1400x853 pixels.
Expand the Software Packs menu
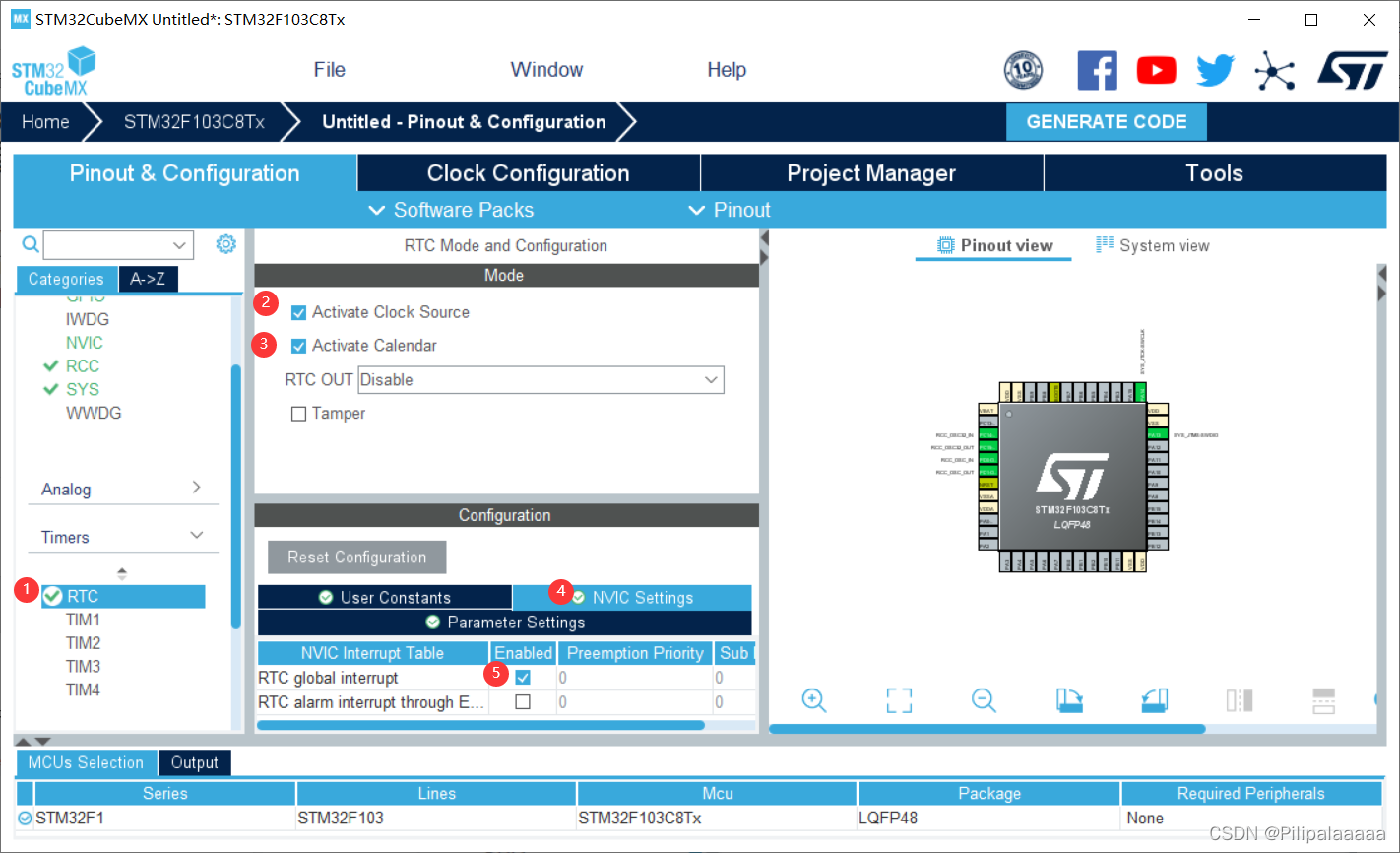pos(451,210)
